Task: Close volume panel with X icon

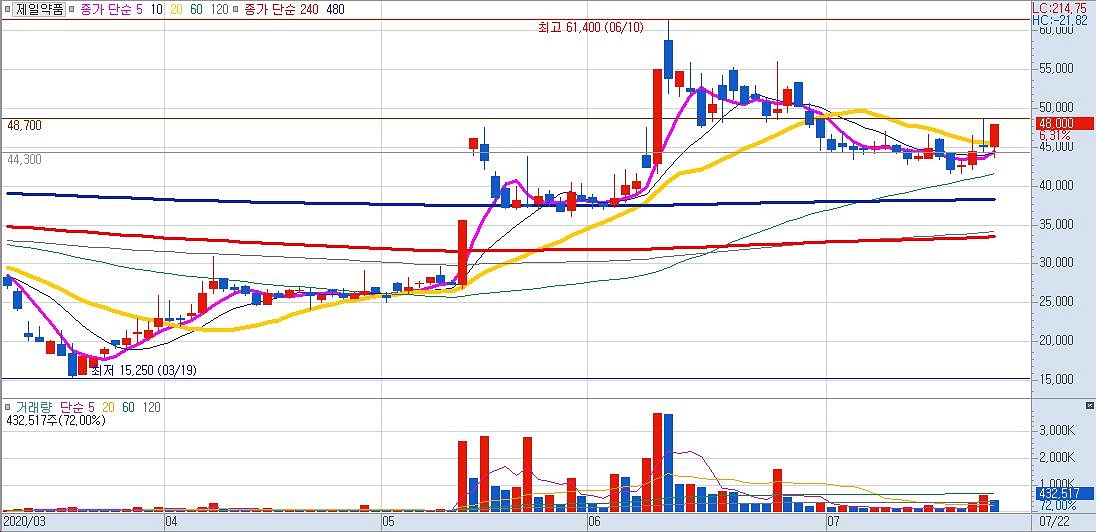Action: (1089, 405)
